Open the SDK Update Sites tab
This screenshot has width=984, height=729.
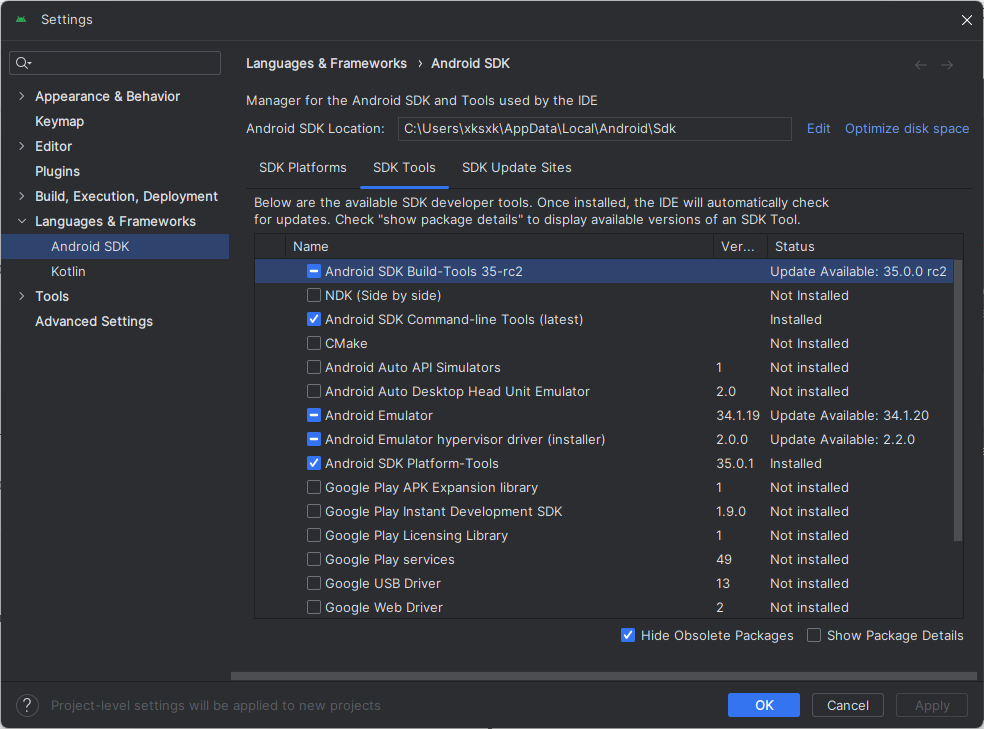click(516, 168)
